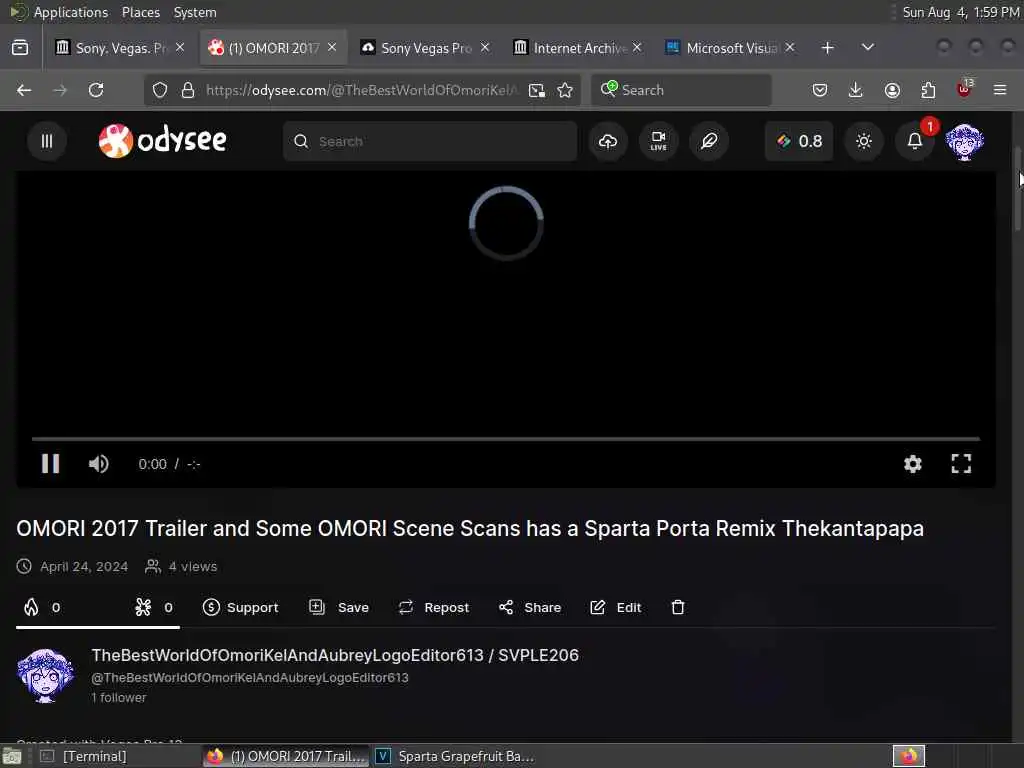Viewport: 1024px width, 768px height.
Task: Click the Support button
Action: 240,607
